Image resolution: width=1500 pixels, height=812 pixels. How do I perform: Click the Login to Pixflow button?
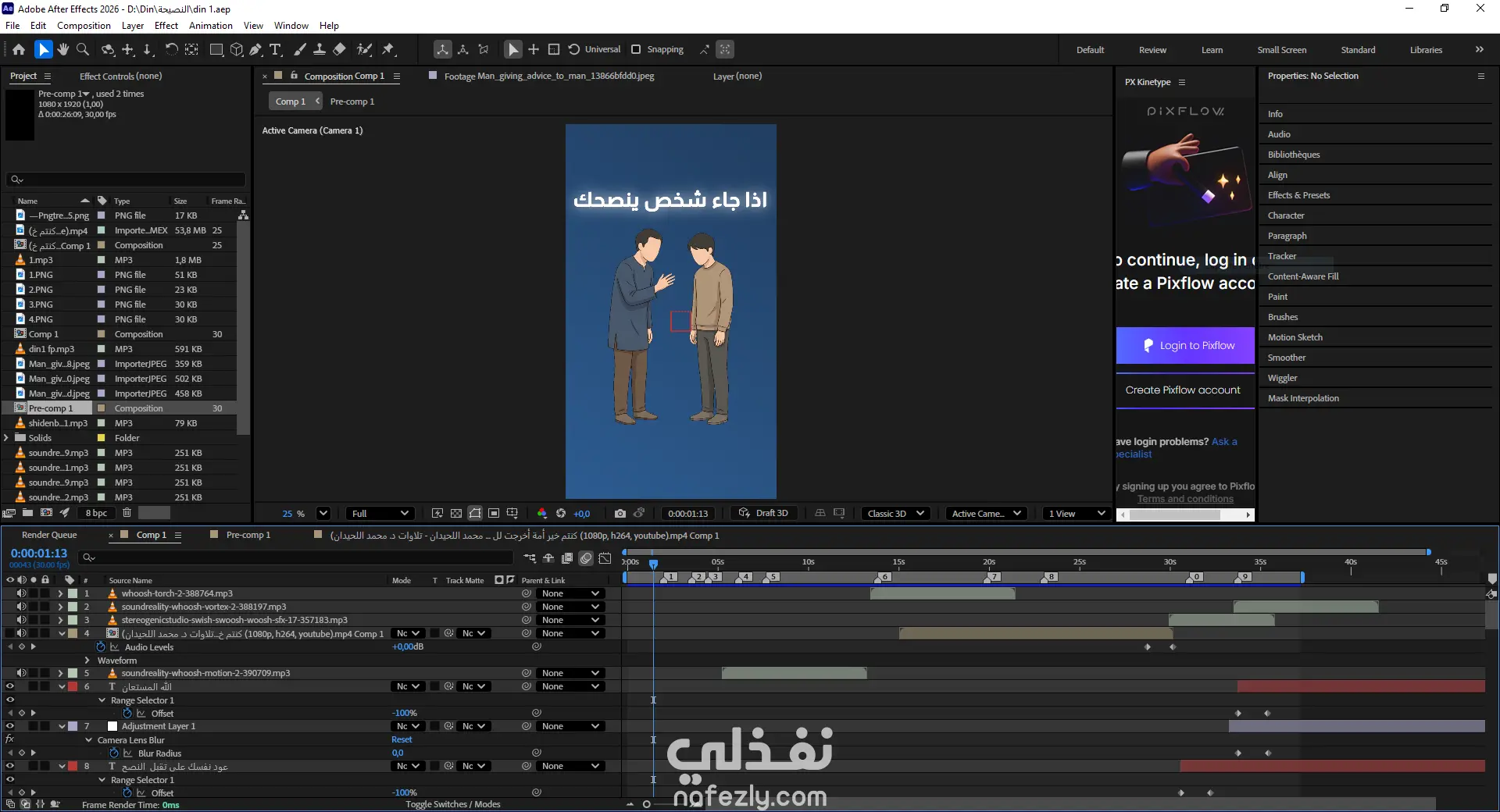1185,345
